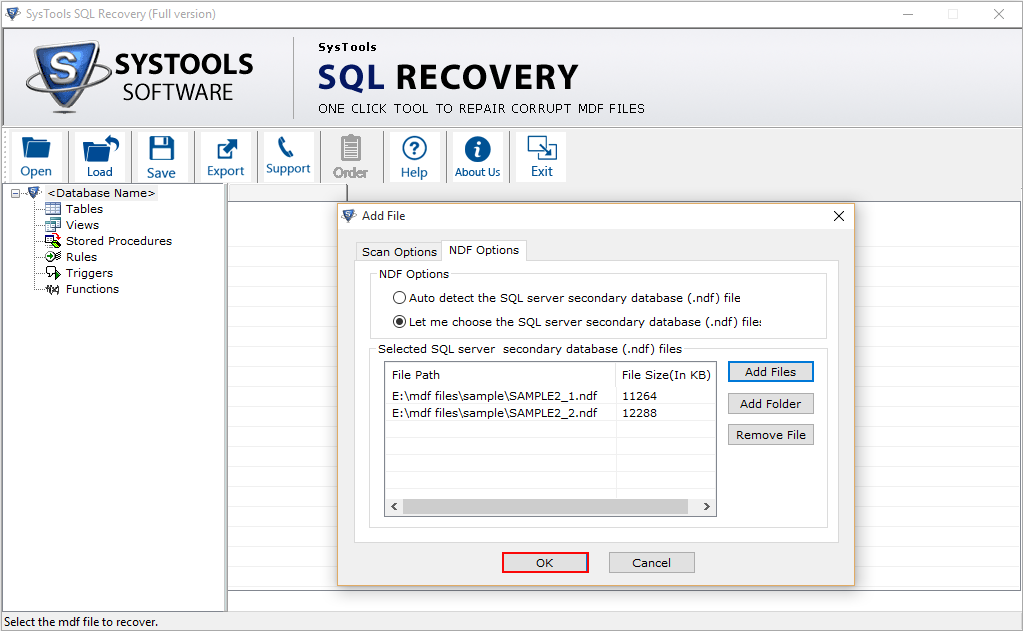Viewport: 1023px width, 631px height.
Task: Confirm with the OK button
Action: pos(545,562)
